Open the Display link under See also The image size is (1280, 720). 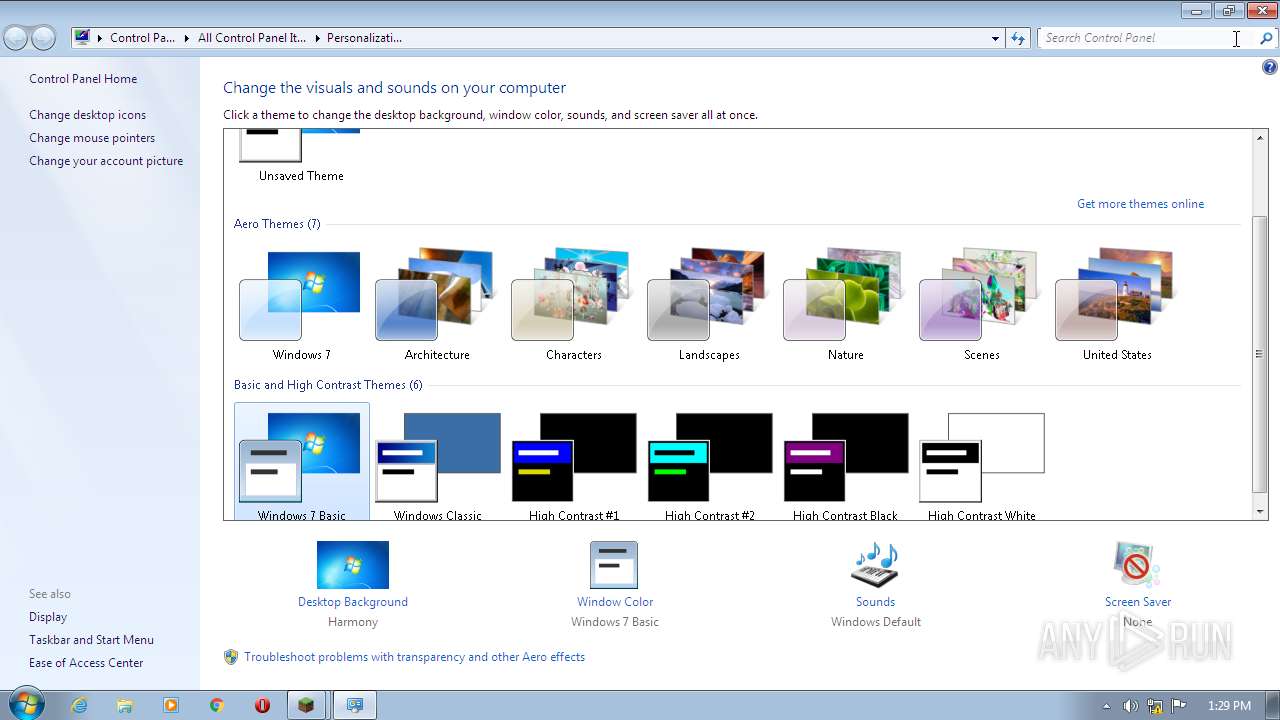[x=48, y=617]
